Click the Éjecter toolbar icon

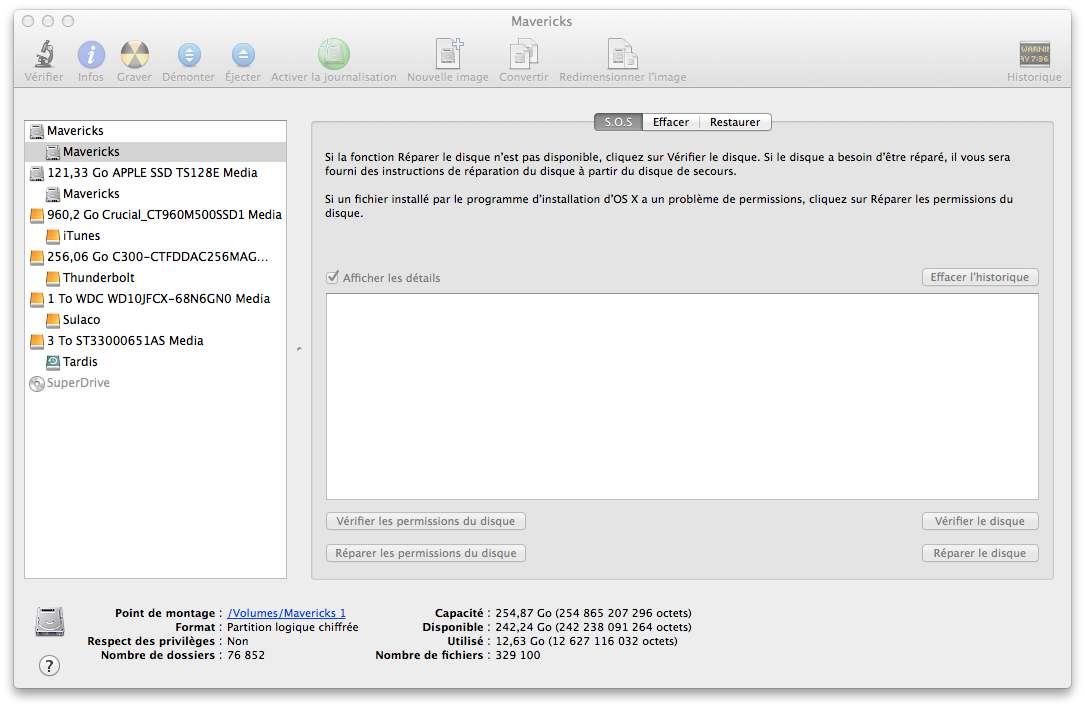pyautogui.click(x=243, y=55)
